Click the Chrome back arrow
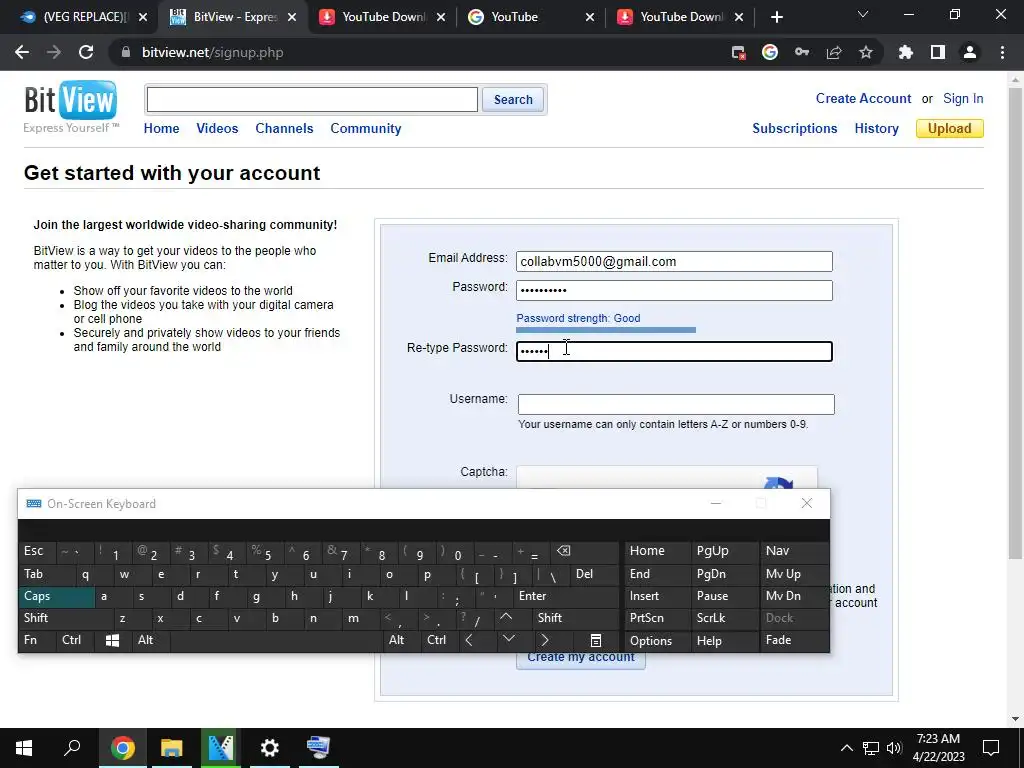 pyautogui.click(x=22, y=52)
